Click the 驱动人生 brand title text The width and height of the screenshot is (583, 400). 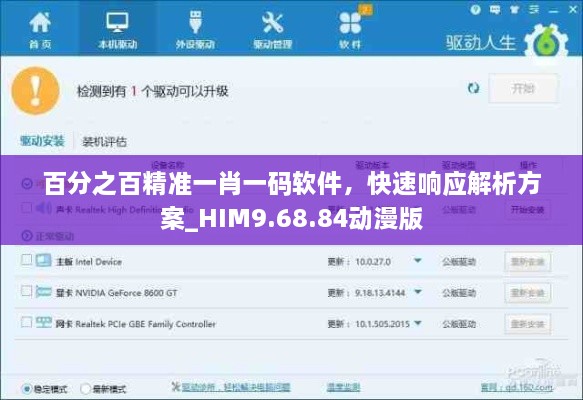tap(481, 43)
